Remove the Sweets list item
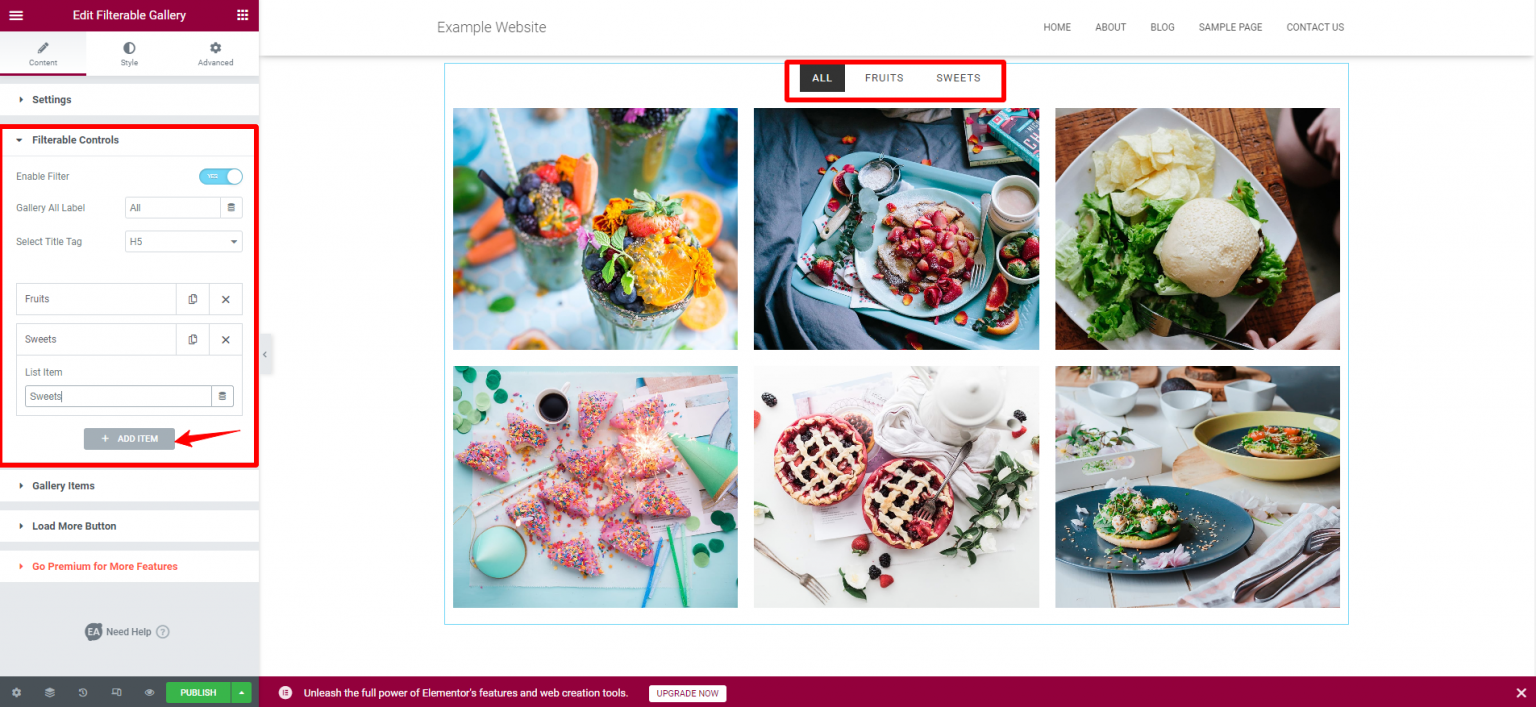 [226, 339]
